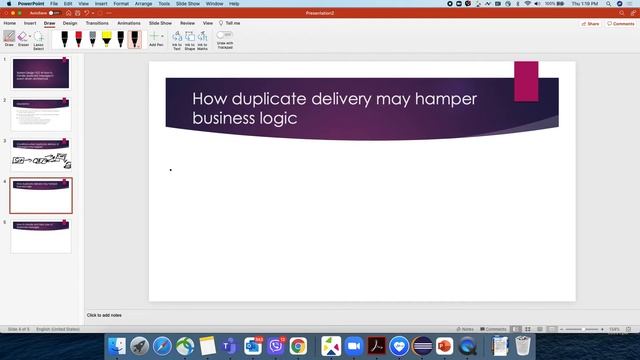
Task: Search the title bar search icon
Action: [622, 13]
